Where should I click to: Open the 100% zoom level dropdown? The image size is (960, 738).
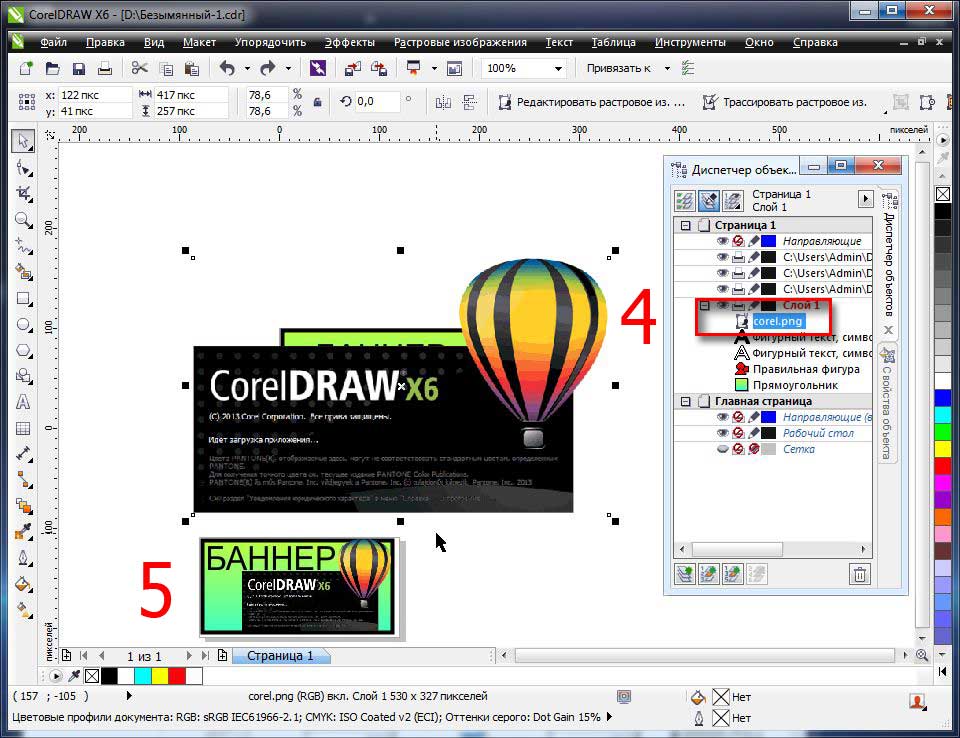coord(557,69)
